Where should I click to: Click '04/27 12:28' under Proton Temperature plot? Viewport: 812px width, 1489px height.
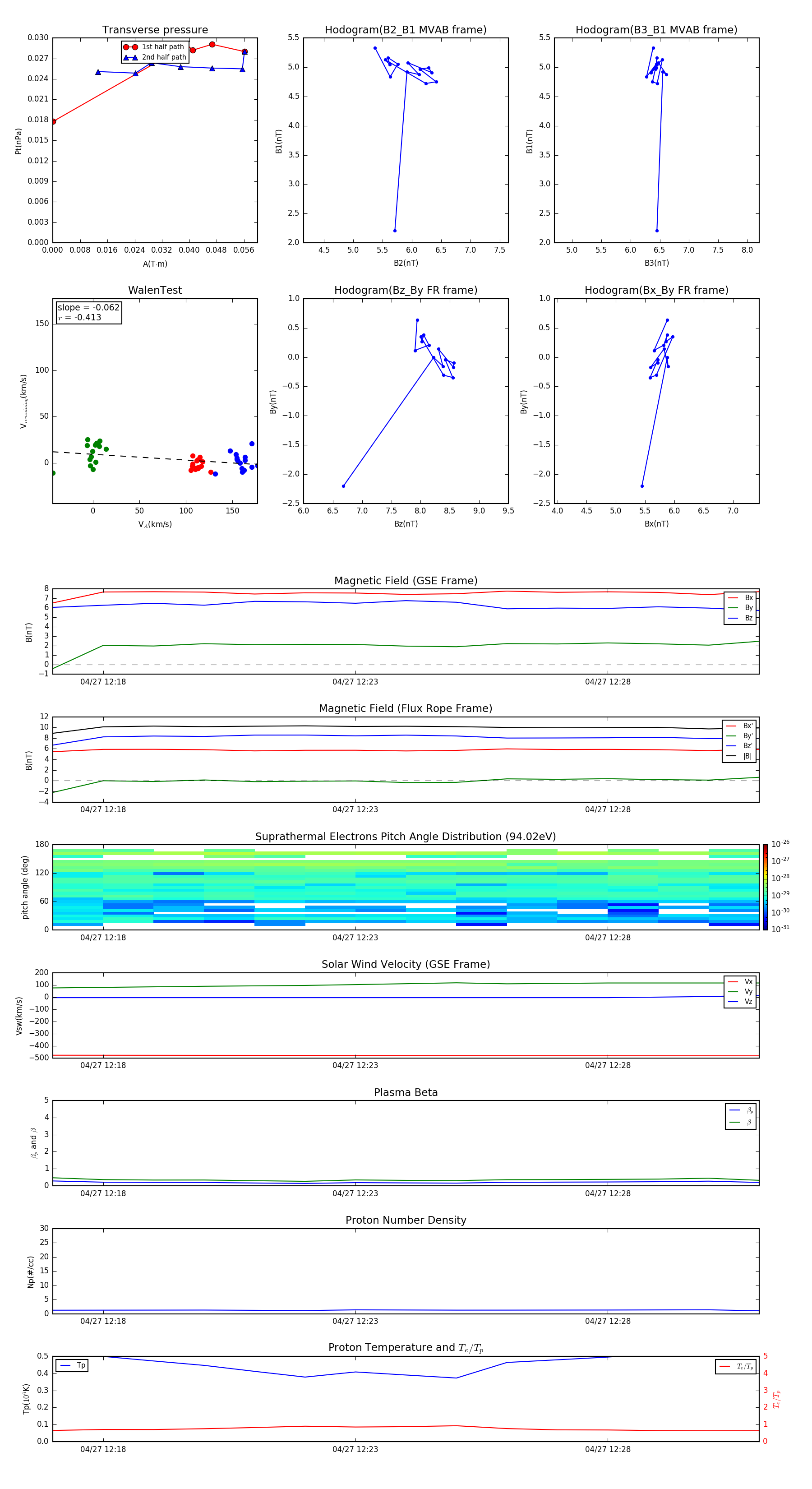(x=607, y=1449)
